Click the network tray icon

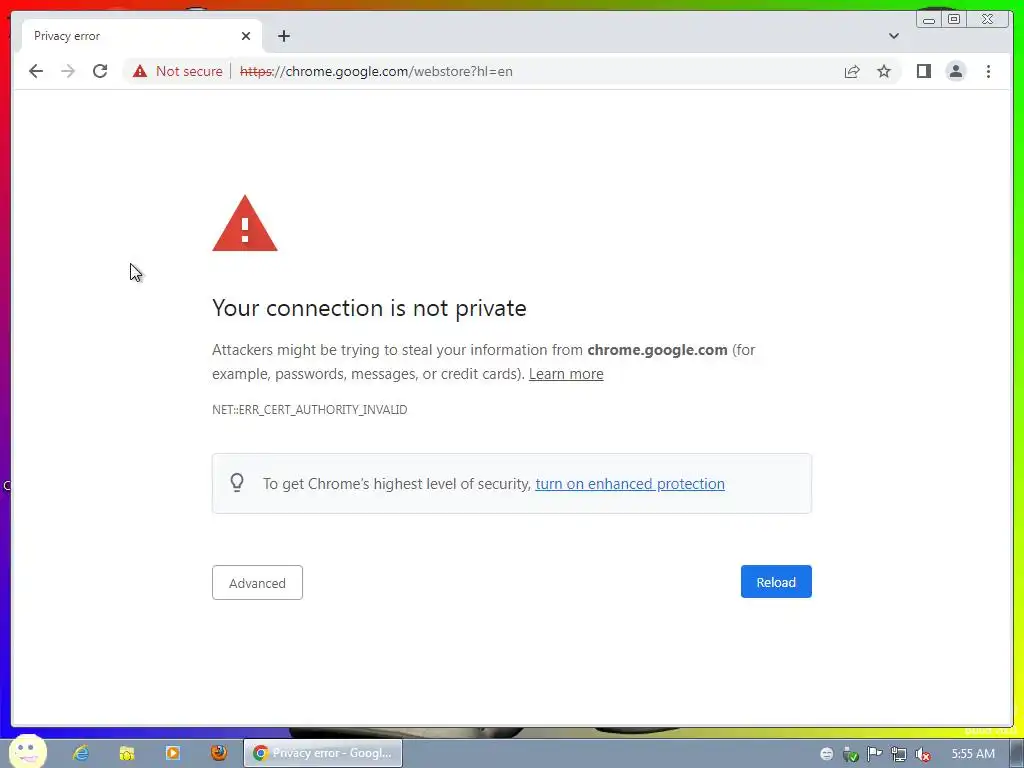pos(899,754)
